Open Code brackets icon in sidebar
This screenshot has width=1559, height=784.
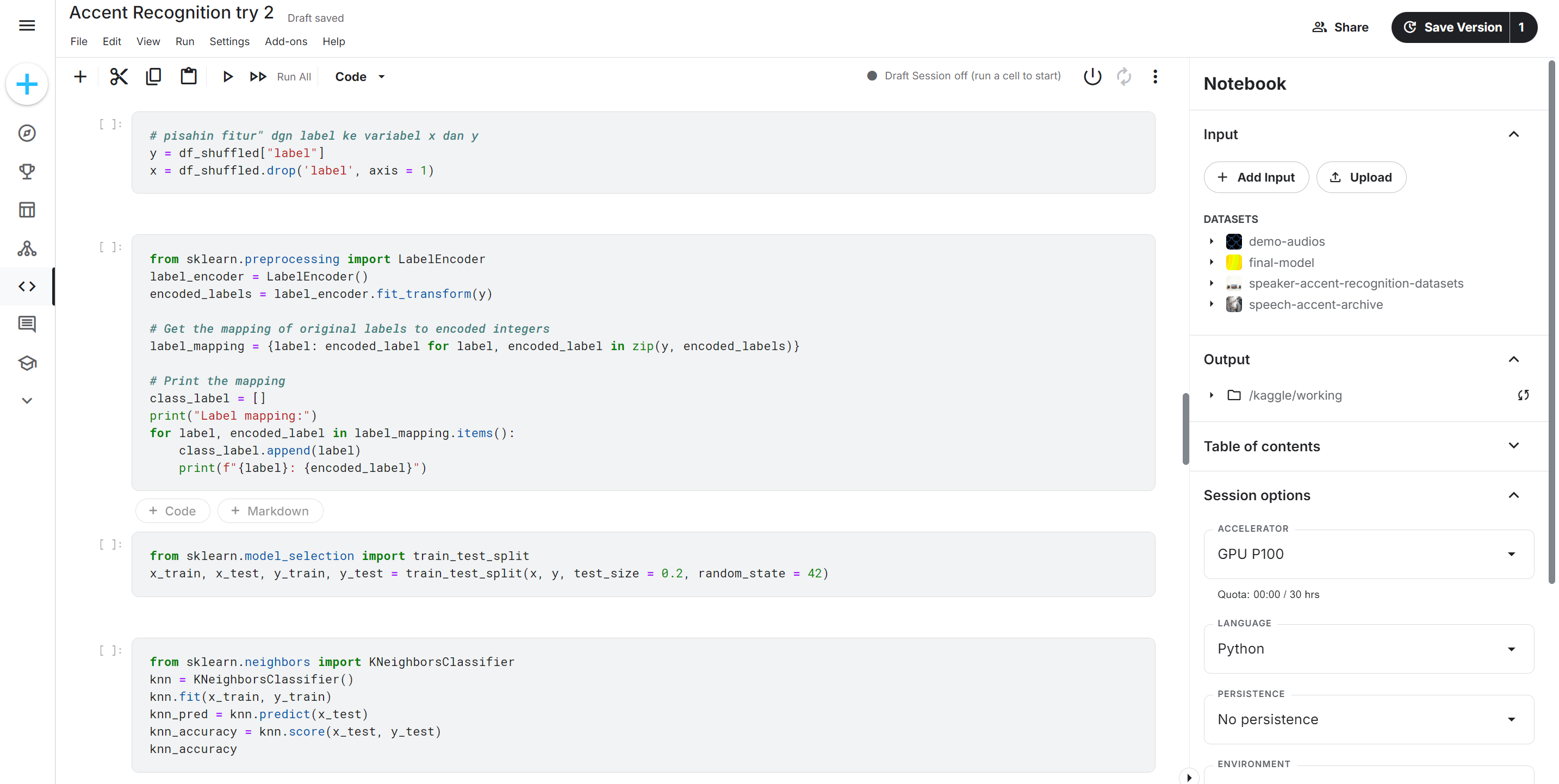point(27,286)
